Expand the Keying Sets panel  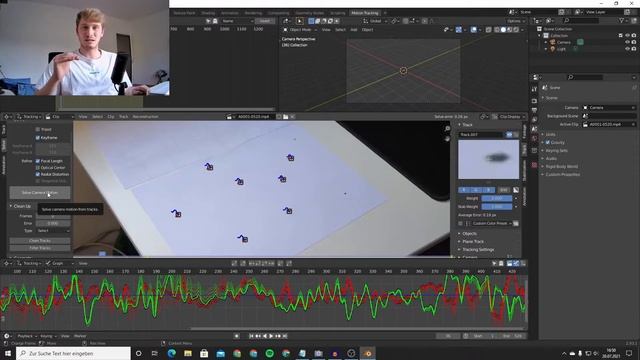tap(555, 151)
